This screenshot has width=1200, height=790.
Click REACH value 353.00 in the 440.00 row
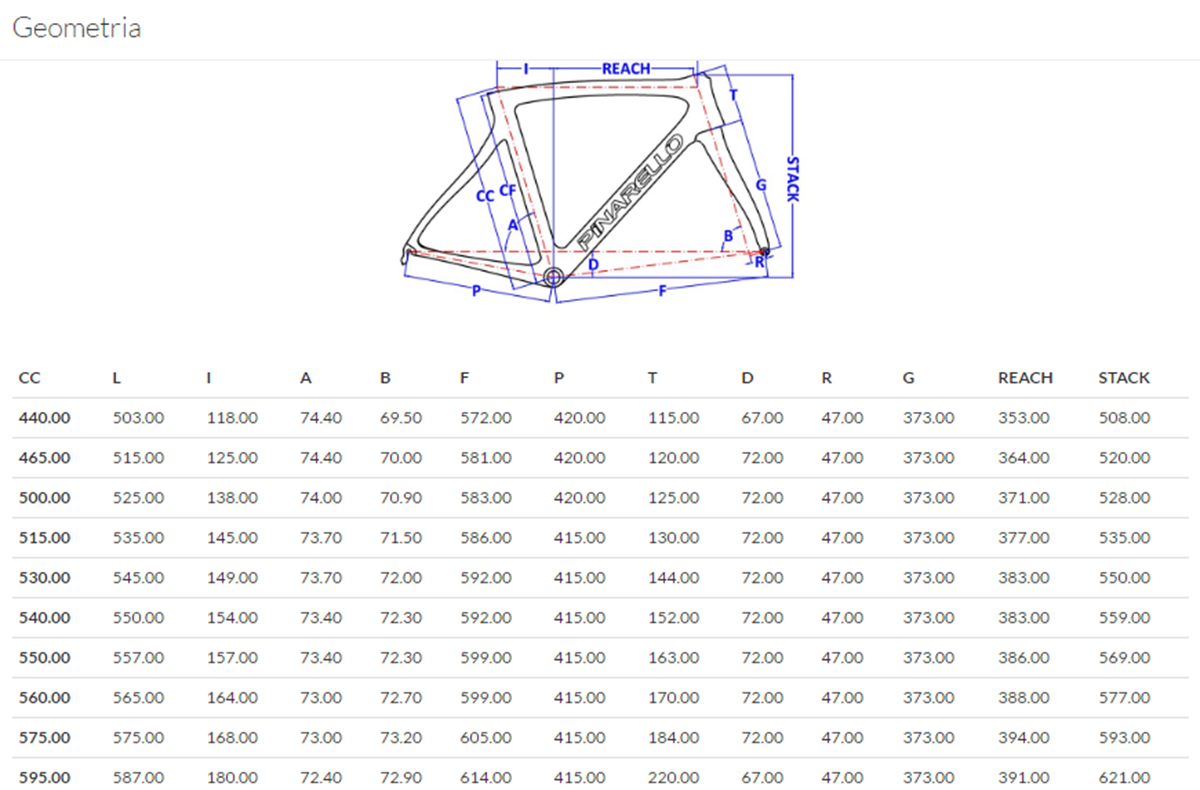coord(1024,418)
